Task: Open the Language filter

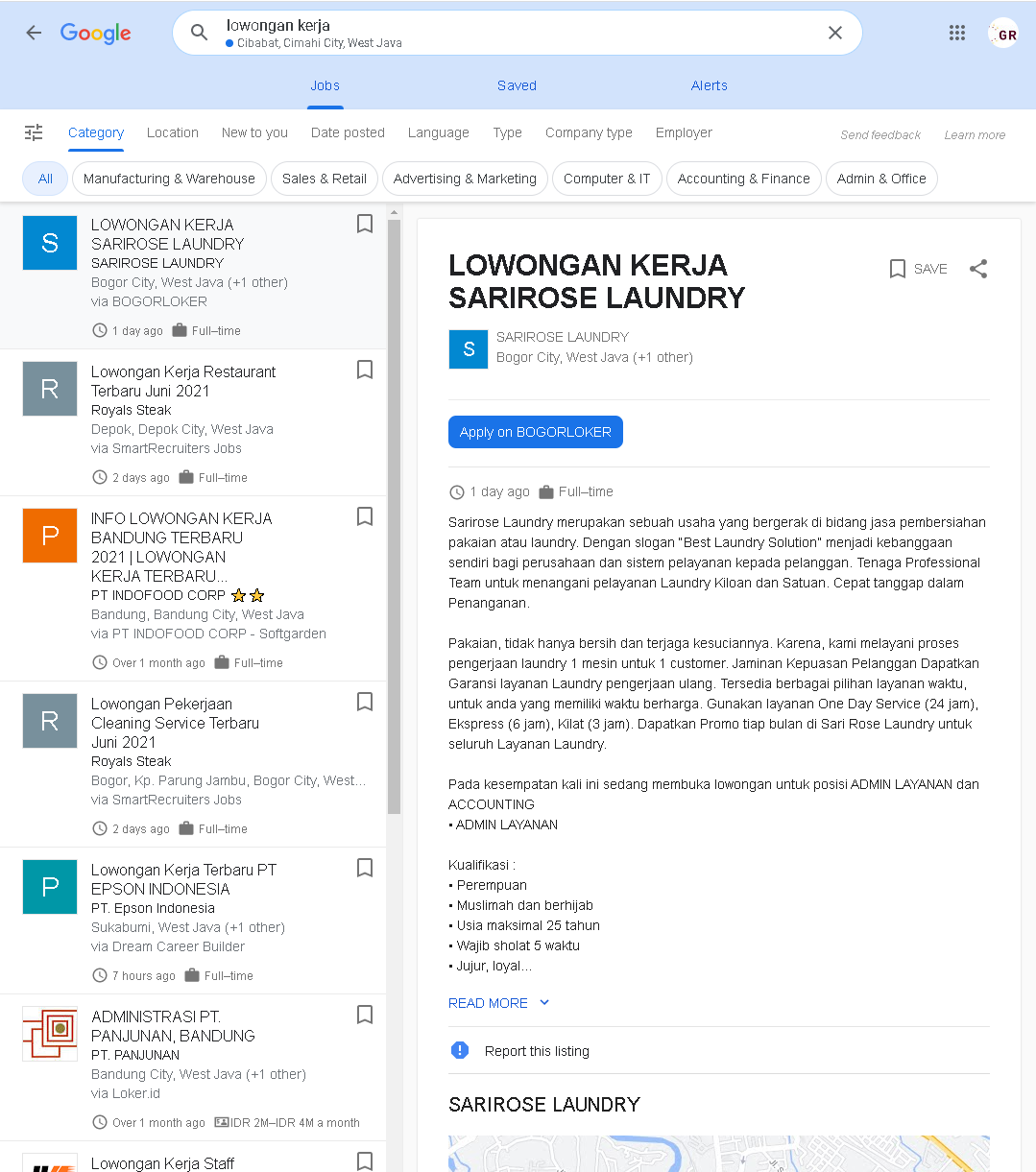Action: (x=439, y=132)
